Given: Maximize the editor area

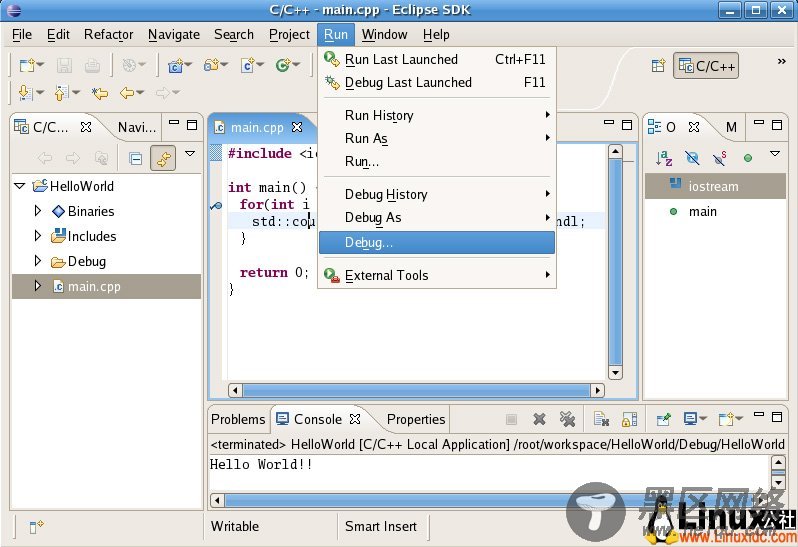Looking at the screenshot, I should click(x=627, y=125).
